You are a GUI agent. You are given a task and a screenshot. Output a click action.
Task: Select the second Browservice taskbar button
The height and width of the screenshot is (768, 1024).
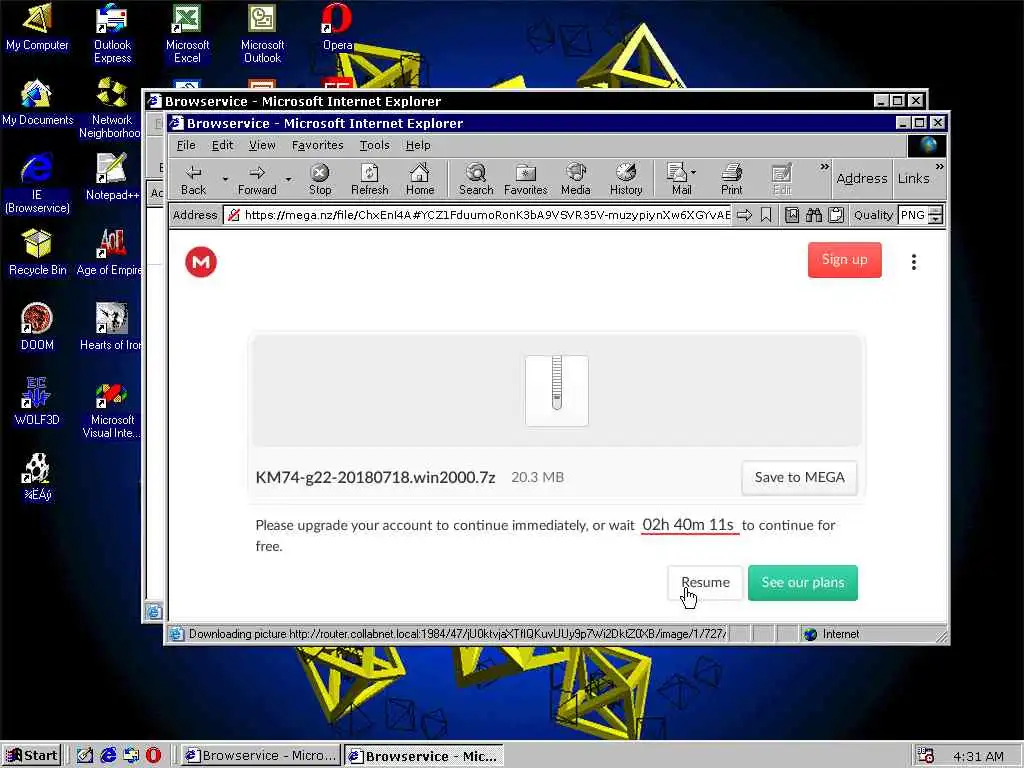pyautogui.click(x=424, y=756)
